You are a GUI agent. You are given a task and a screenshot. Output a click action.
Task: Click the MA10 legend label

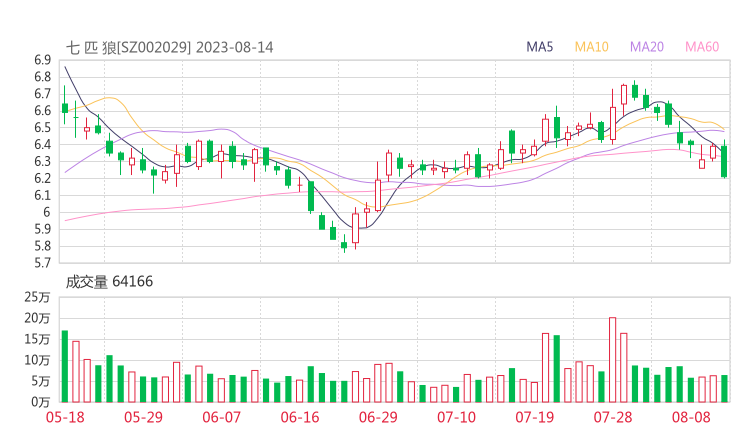coord(591,47)
